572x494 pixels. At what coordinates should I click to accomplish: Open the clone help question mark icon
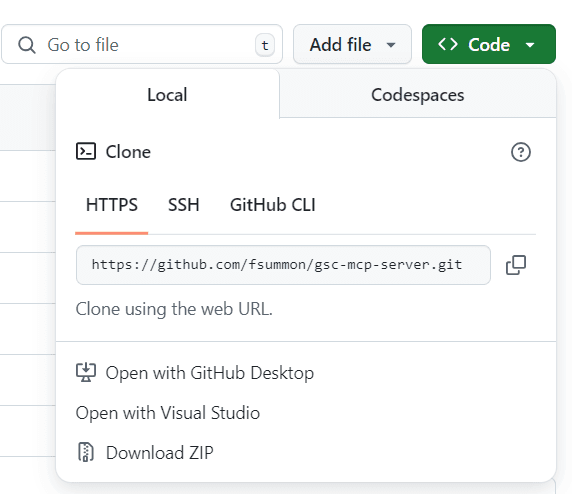521,152
